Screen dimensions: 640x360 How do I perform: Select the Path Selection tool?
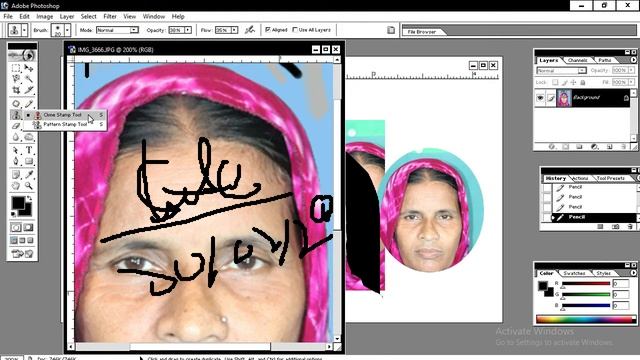(16, 150)
